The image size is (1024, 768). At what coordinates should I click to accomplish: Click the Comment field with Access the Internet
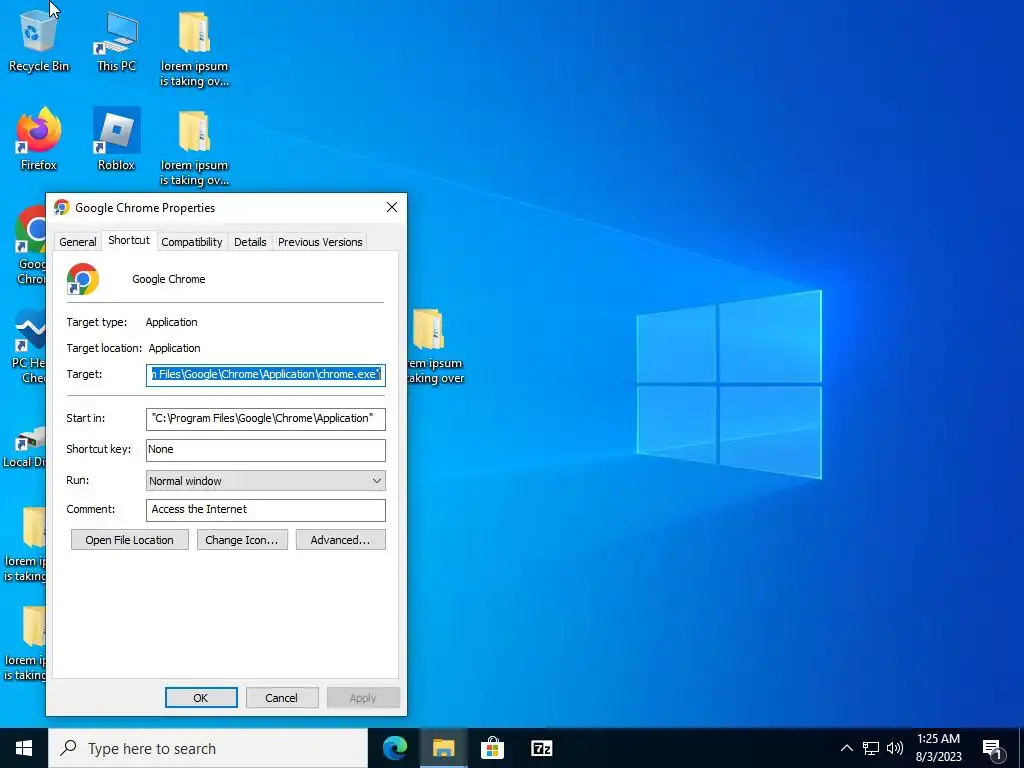point(266,509)
